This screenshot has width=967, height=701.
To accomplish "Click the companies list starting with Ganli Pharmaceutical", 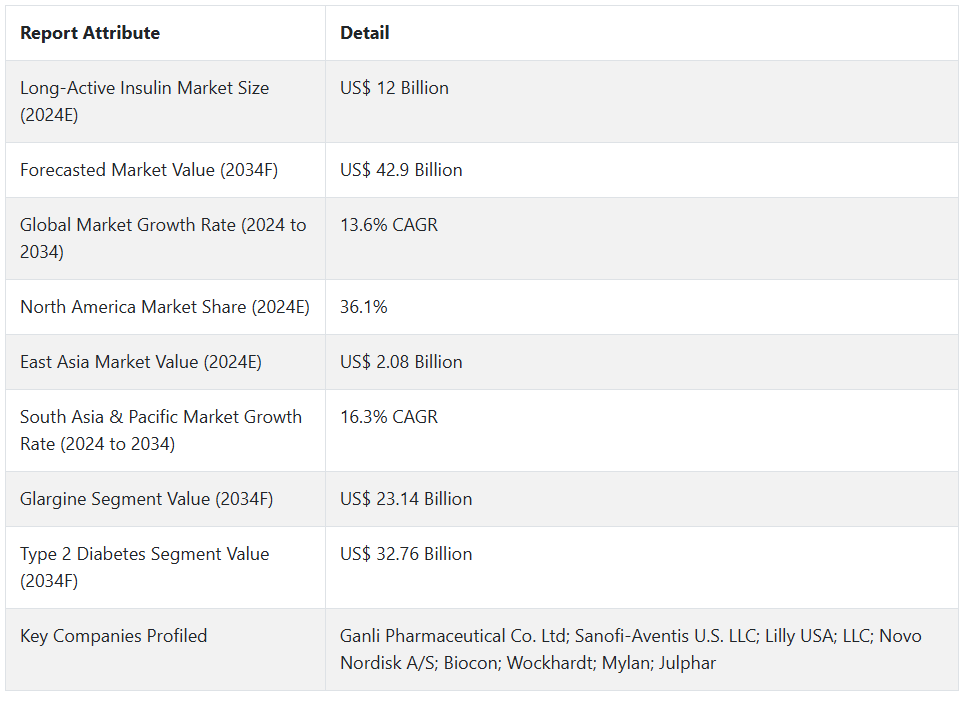I will click(x=630, y=649).
